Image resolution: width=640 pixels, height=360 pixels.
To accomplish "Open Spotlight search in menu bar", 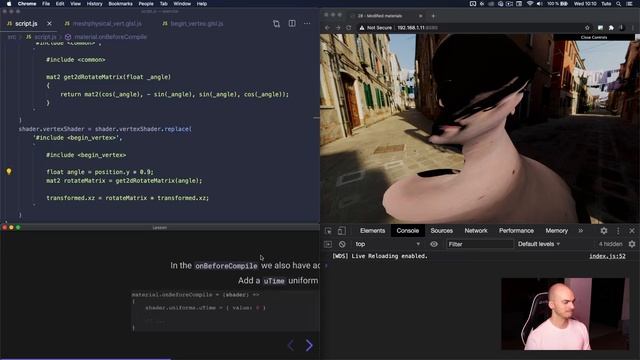I will [618, 4].
